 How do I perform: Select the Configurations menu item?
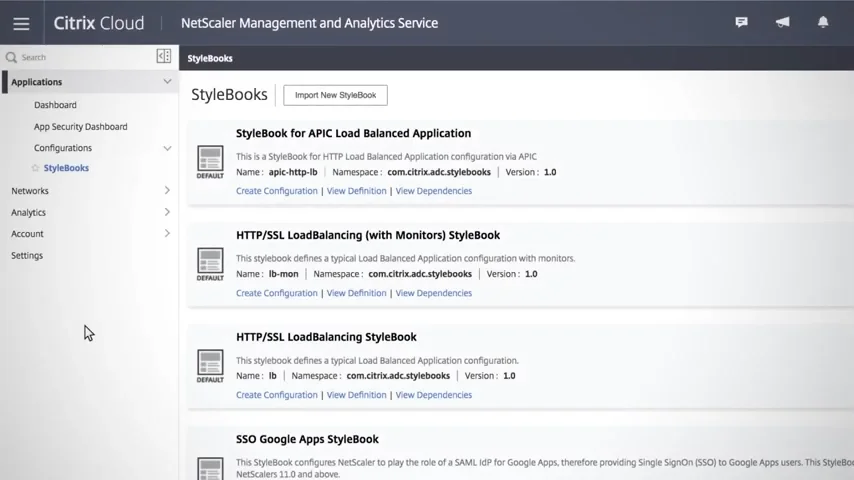coord(63,148)
